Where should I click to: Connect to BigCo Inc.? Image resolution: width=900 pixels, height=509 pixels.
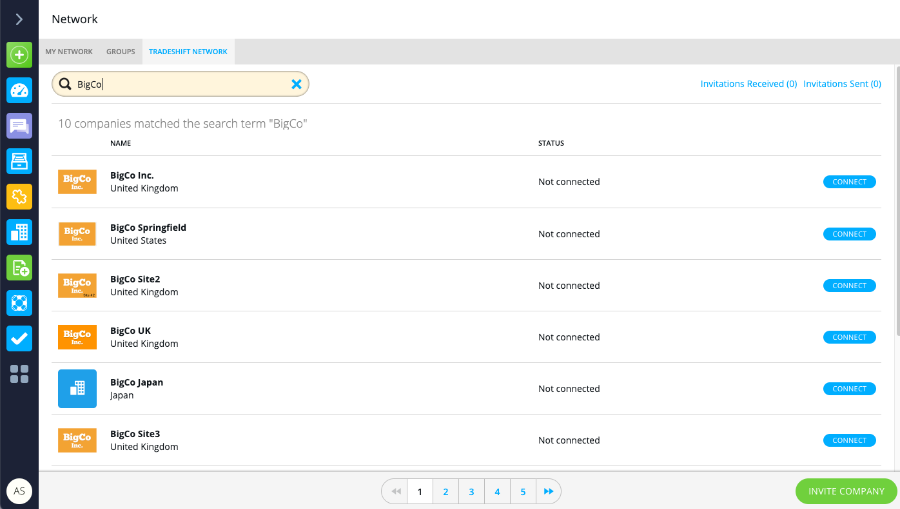coord(849,182)
